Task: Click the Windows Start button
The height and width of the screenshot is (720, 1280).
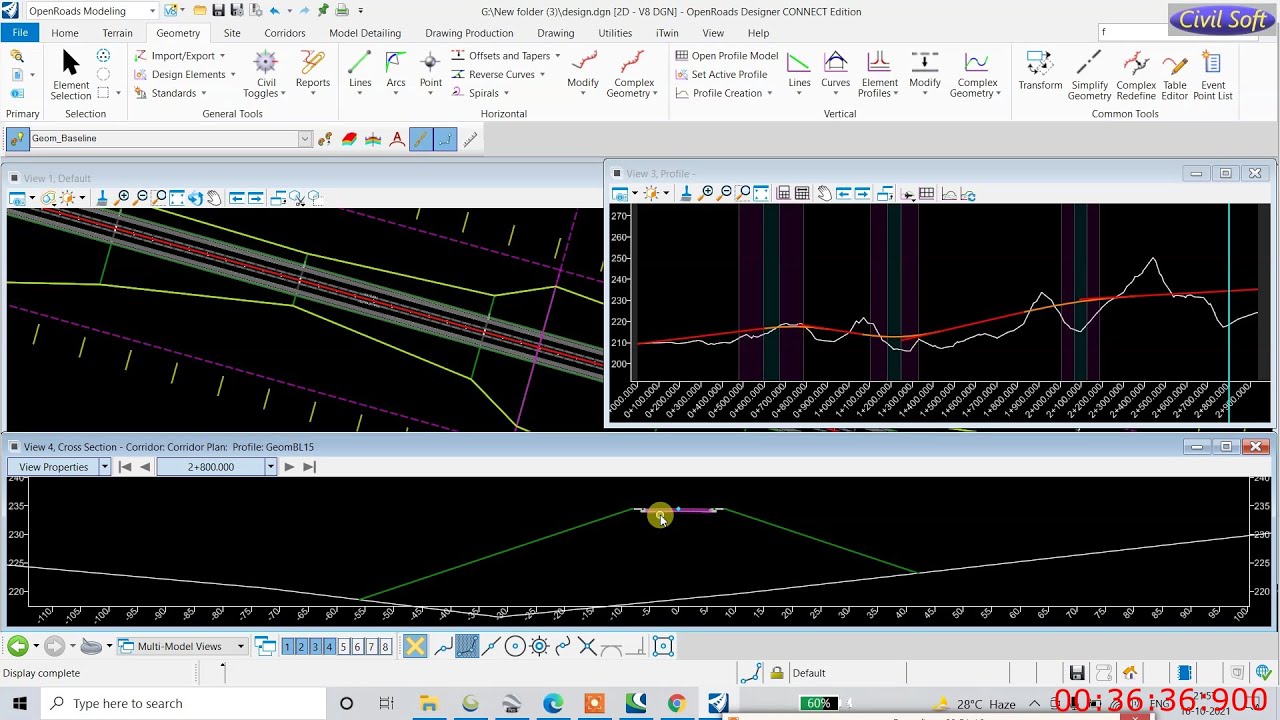Action: pyautogui.click(x=20, y=704)
